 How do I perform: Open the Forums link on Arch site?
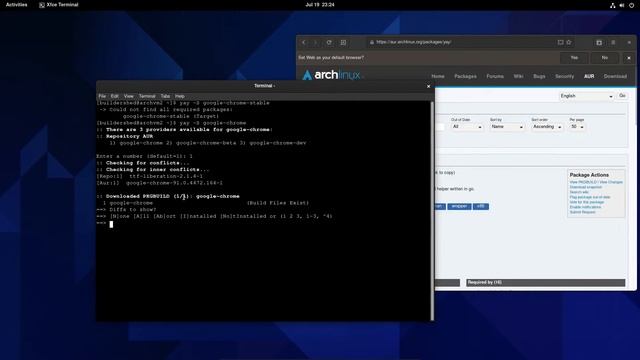[495, 76]
